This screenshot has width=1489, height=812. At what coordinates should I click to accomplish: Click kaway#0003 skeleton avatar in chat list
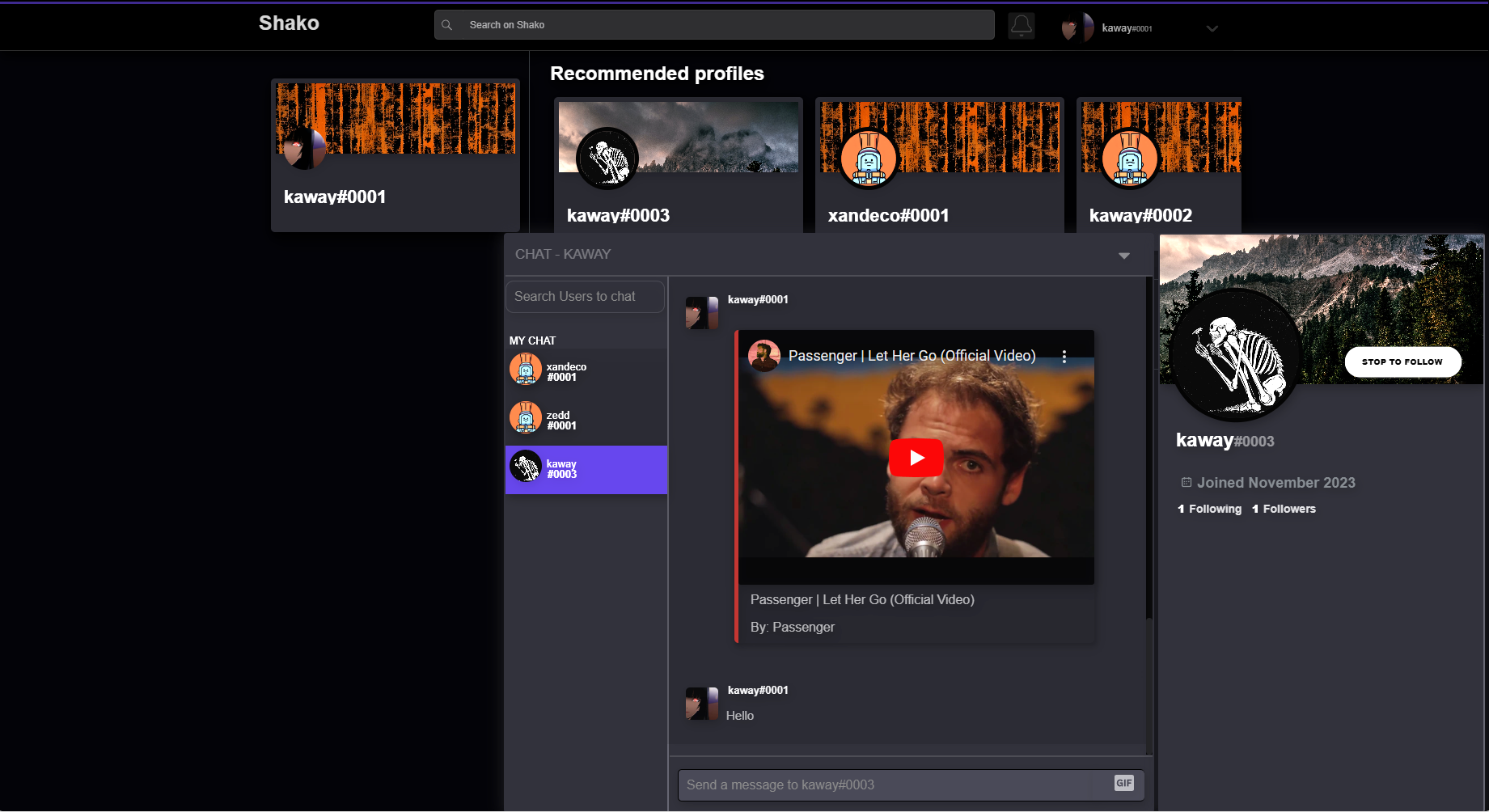coord(526,466)
